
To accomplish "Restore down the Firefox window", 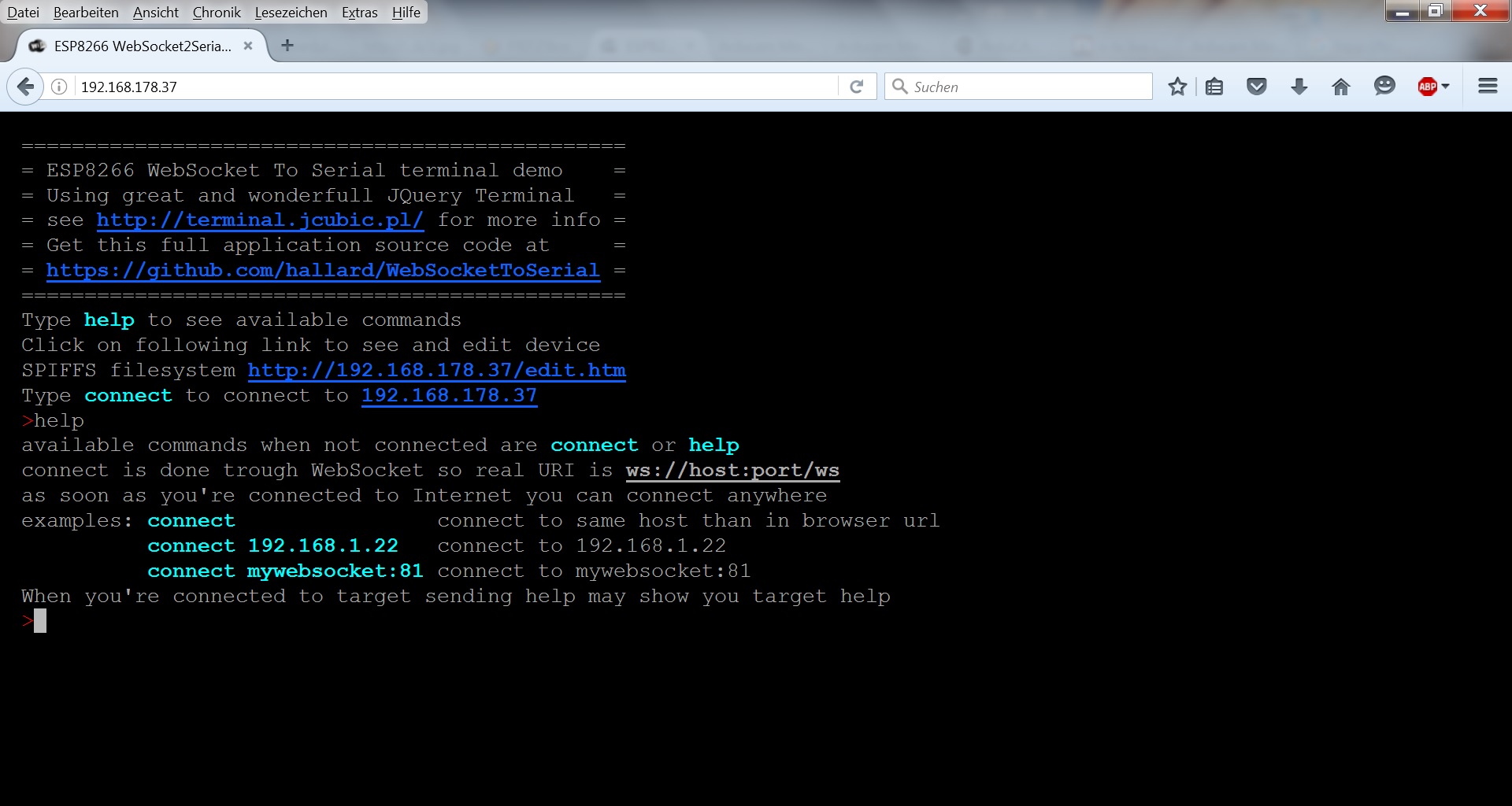I will click(1436, 11).
